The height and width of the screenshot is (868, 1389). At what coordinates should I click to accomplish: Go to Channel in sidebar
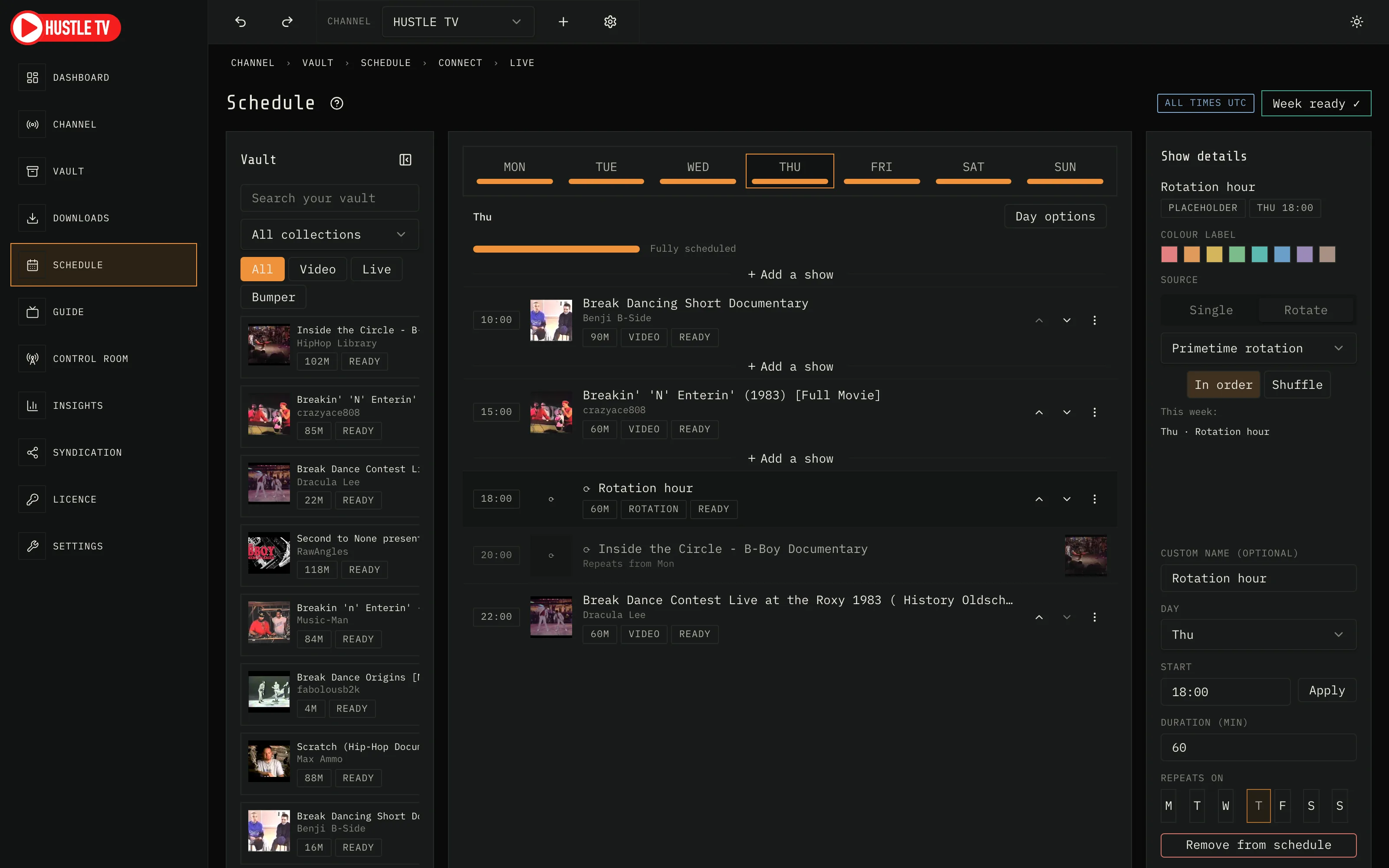pyautogui.click(x=104, y=125)
